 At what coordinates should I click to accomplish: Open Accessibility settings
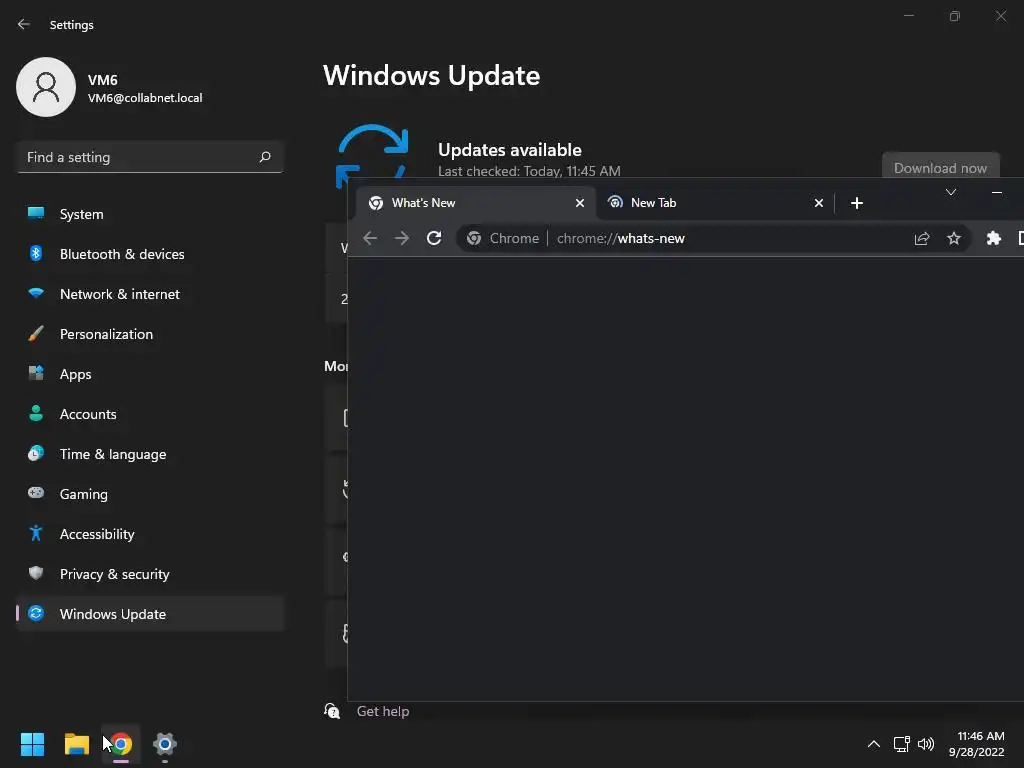150,534
